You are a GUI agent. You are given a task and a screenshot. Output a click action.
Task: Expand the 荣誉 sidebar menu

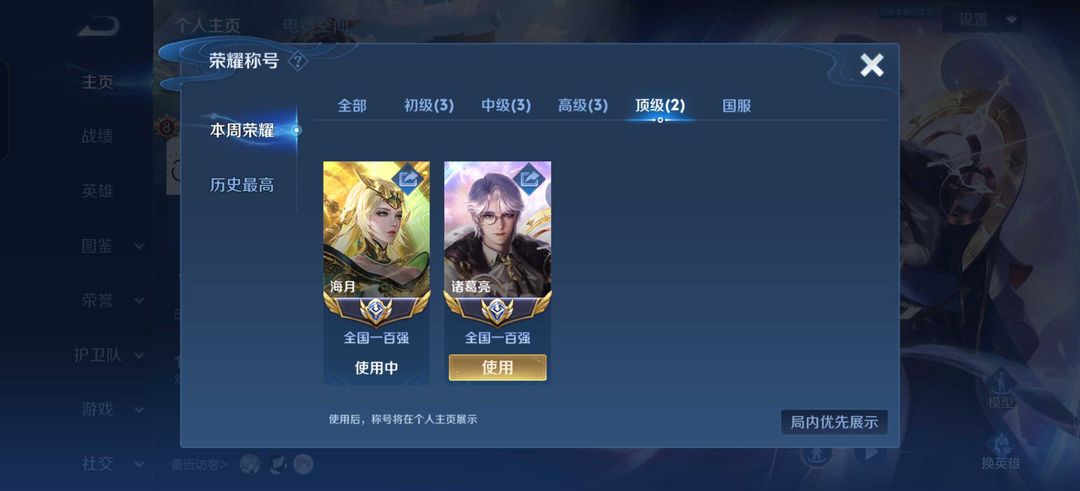[112, 300]
